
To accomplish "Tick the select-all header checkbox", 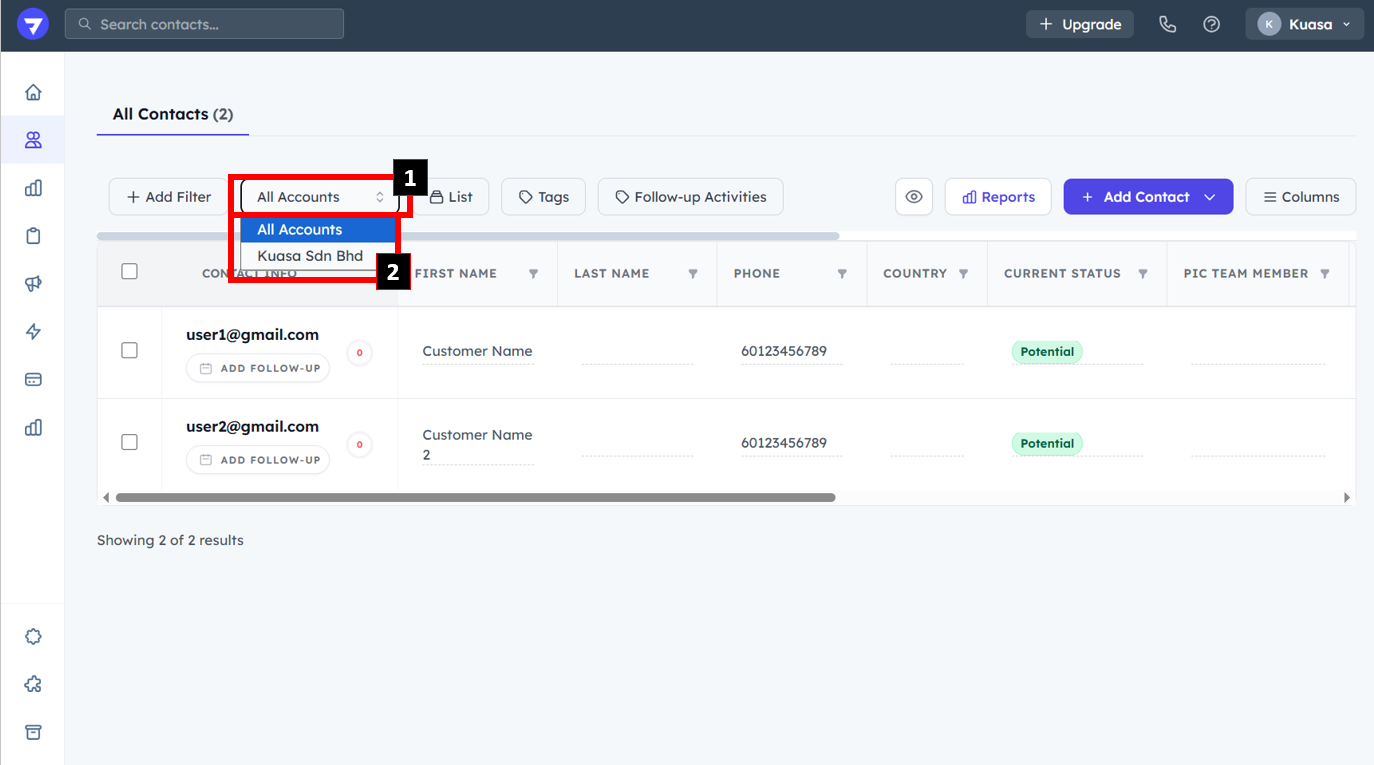I will pyautogui.click(x=129, y=271).
